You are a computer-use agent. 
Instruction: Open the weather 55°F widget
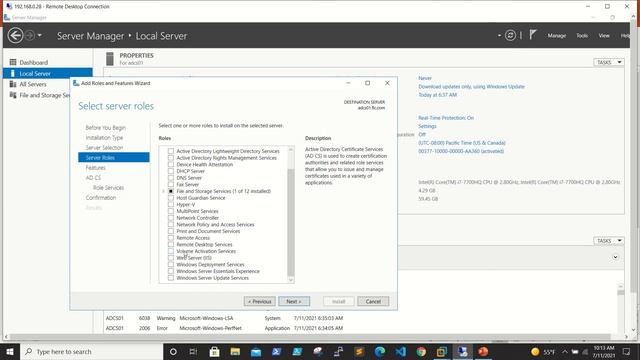543,351
